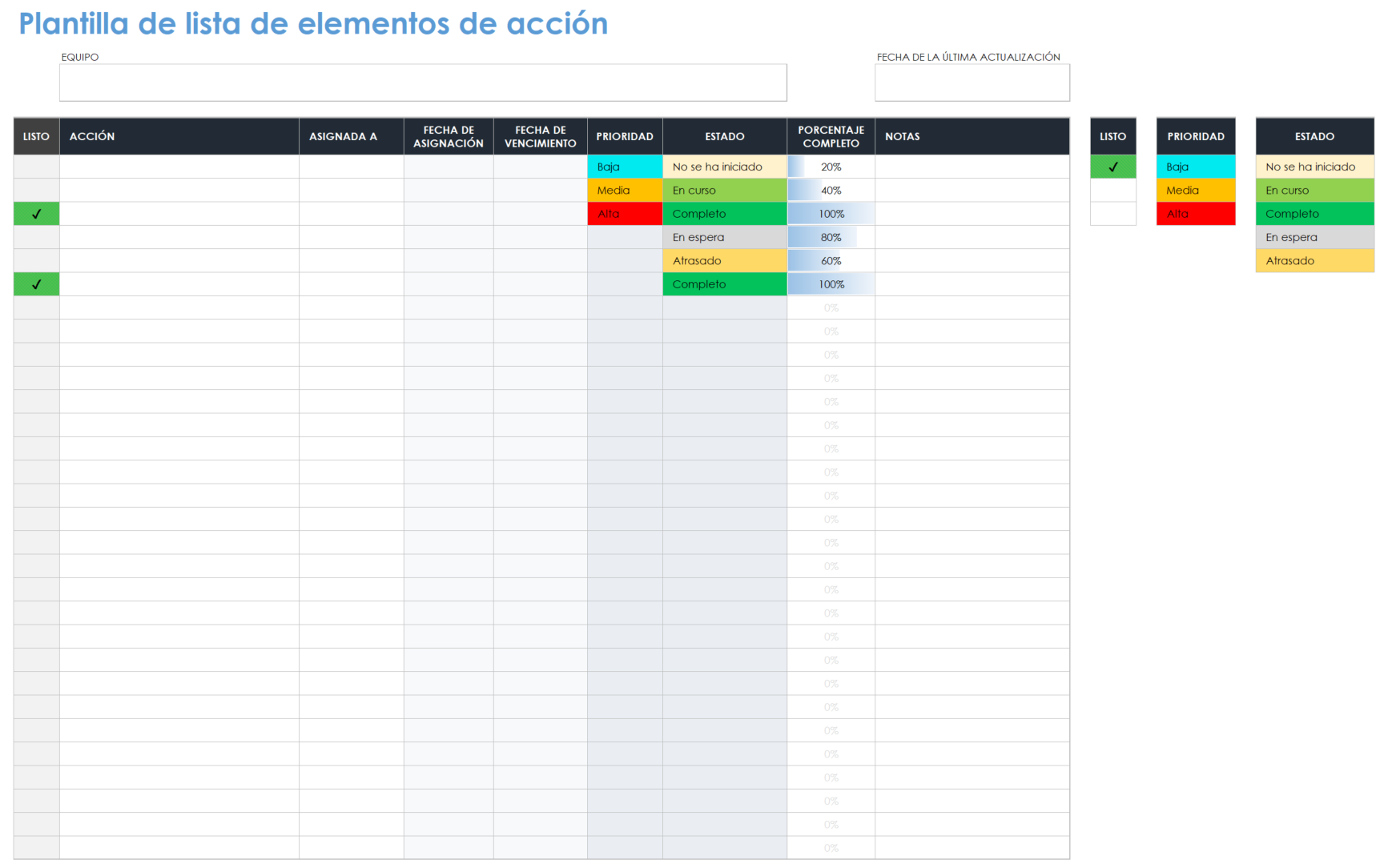
Task: Select the EQUIPO input box
Action: click(x=423, y=82)
